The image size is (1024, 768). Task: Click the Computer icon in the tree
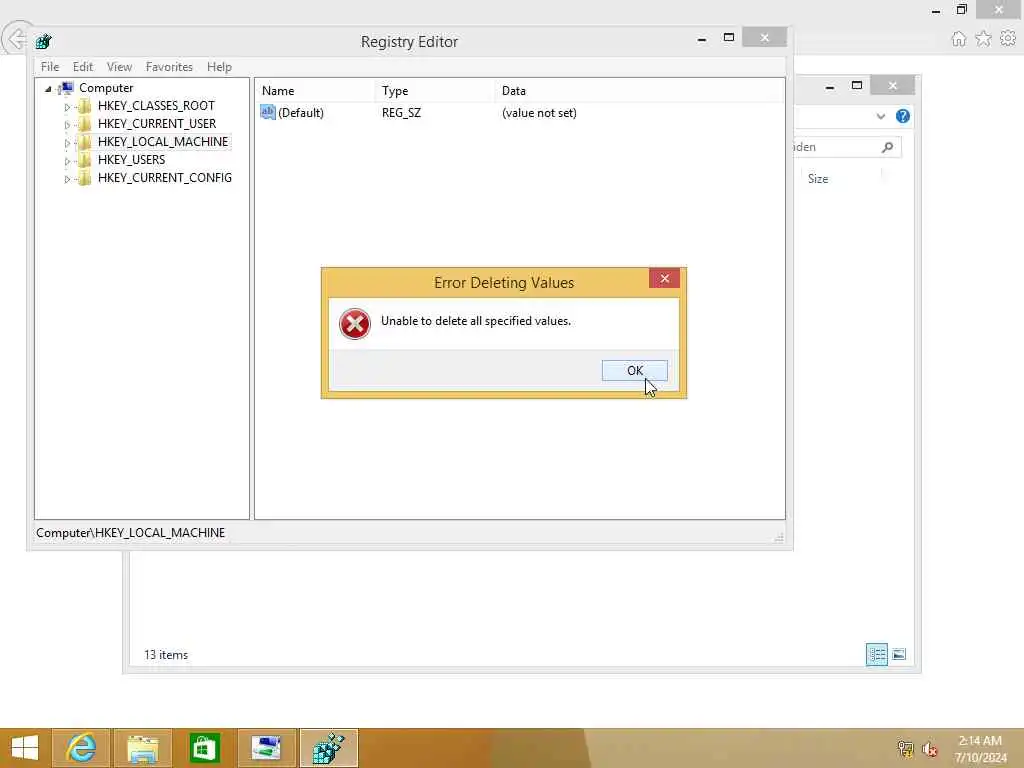(66, 88)
